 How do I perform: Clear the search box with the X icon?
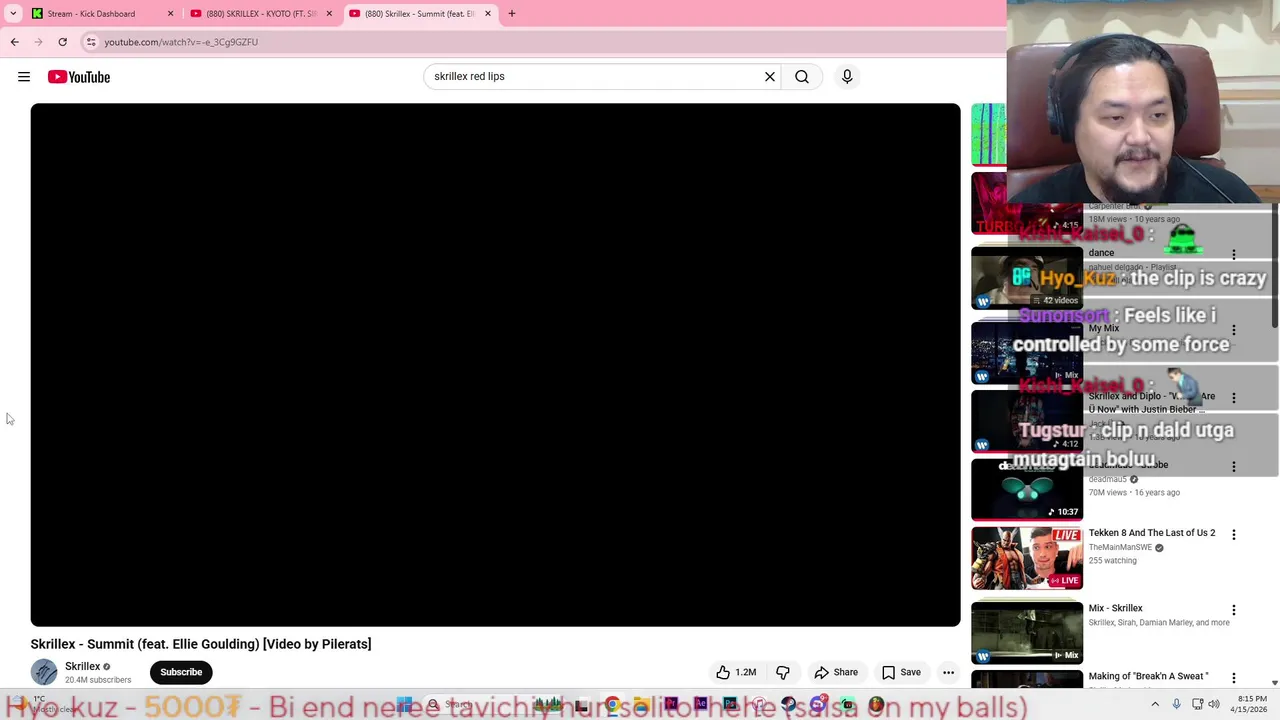click(770, 76)
